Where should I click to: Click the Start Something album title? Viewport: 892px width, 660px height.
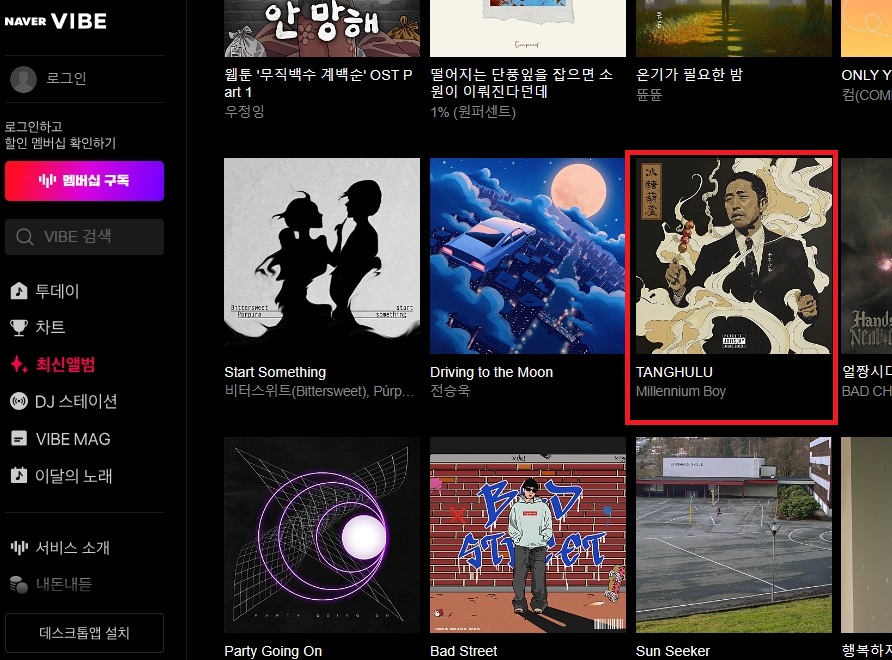coord(275,372)
